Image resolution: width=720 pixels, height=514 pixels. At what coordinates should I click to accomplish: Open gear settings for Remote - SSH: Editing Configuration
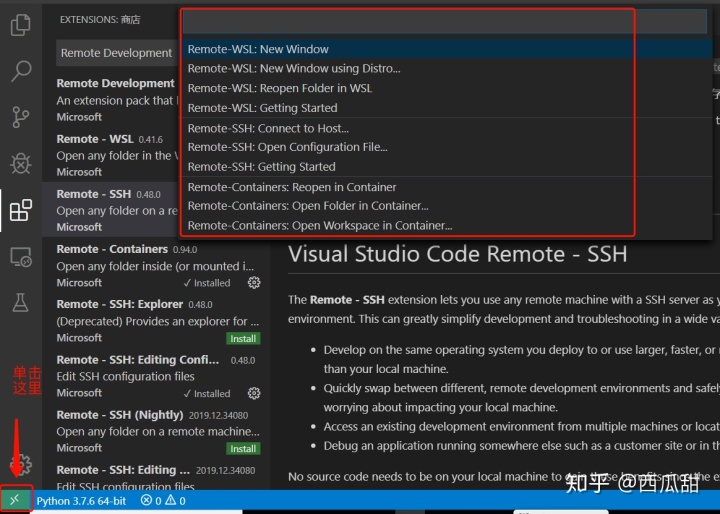click(254, 393)
